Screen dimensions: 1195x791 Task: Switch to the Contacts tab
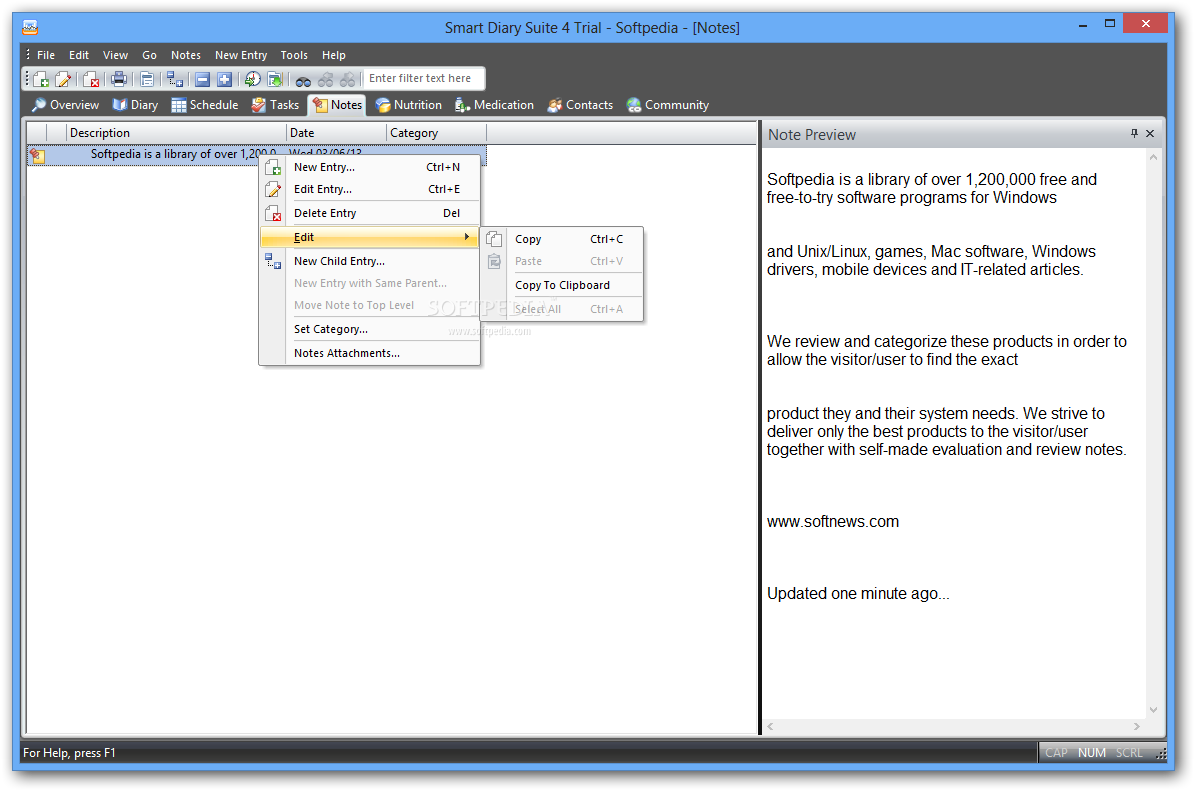click(x=580, y=105)
